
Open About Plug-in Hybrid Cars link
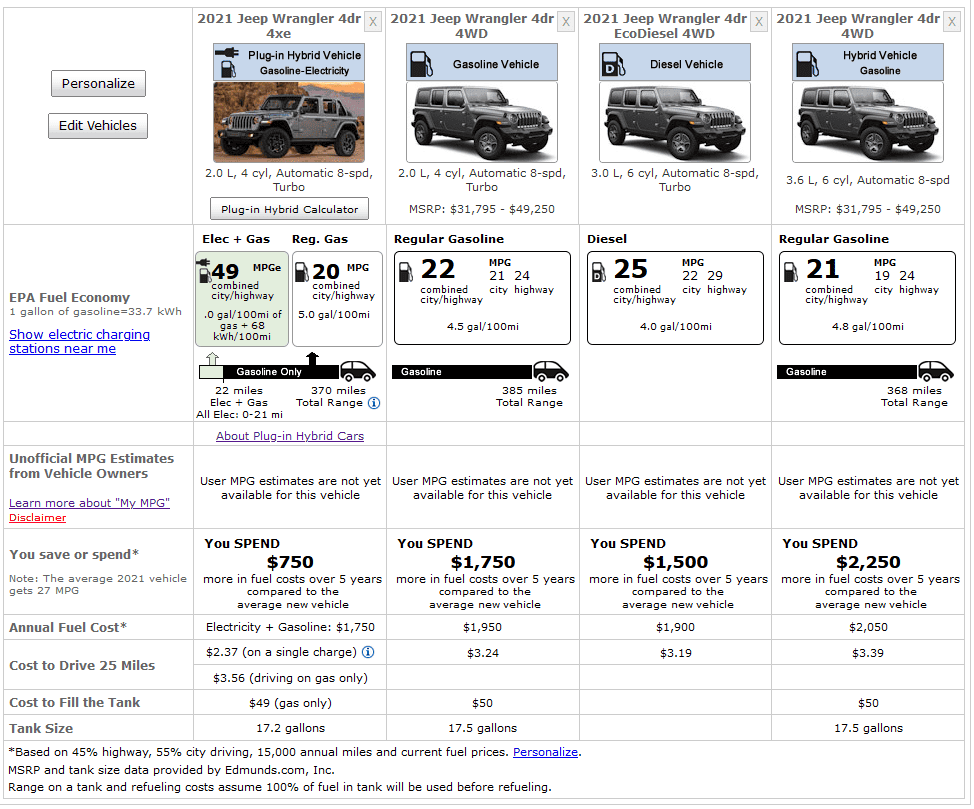pos(290,436)
